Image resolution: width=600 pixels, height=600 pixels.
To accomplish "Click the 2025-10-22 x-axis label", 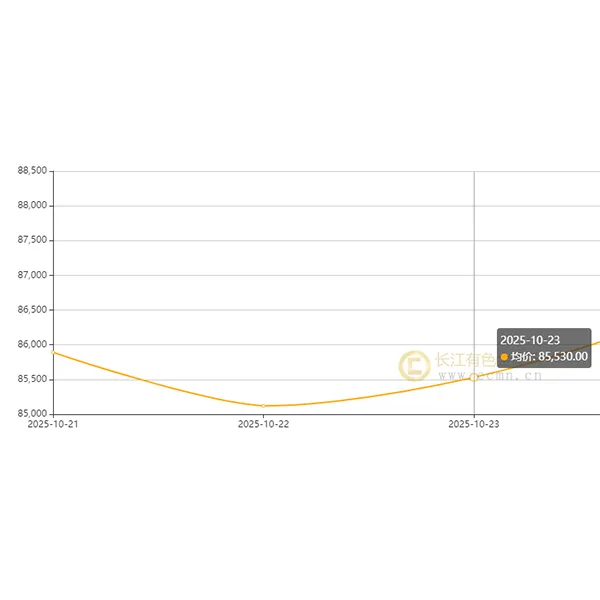I will click(x=263, y=424).
